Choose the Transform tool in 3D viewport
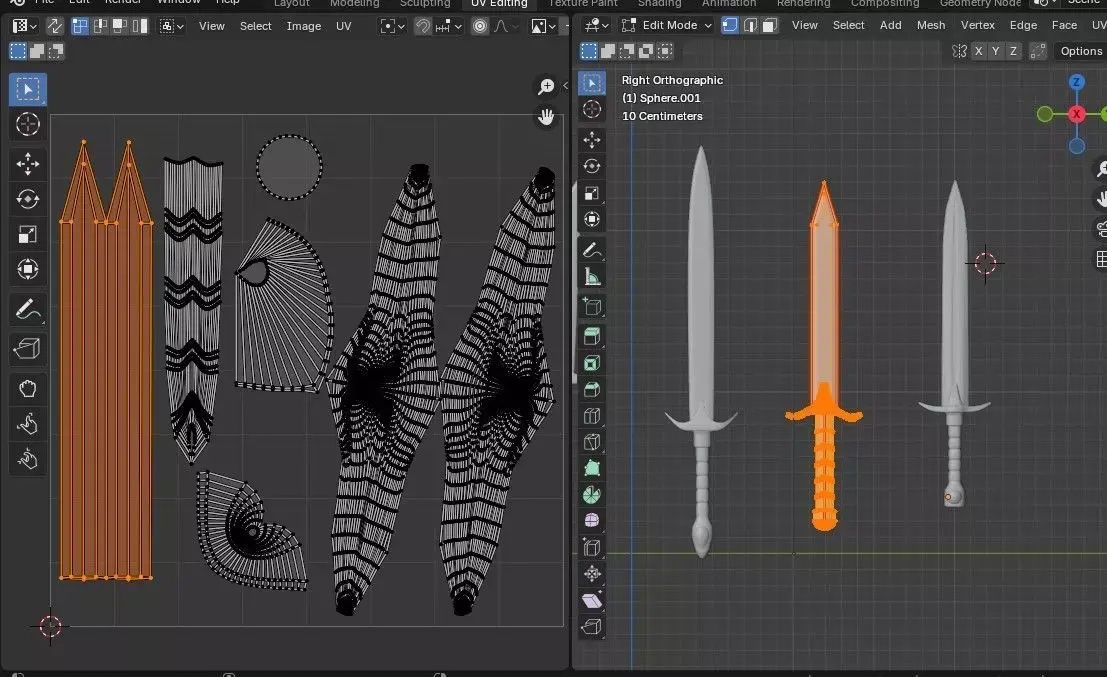The height and width of the screenshot is (677, 1107). [592, 219]
